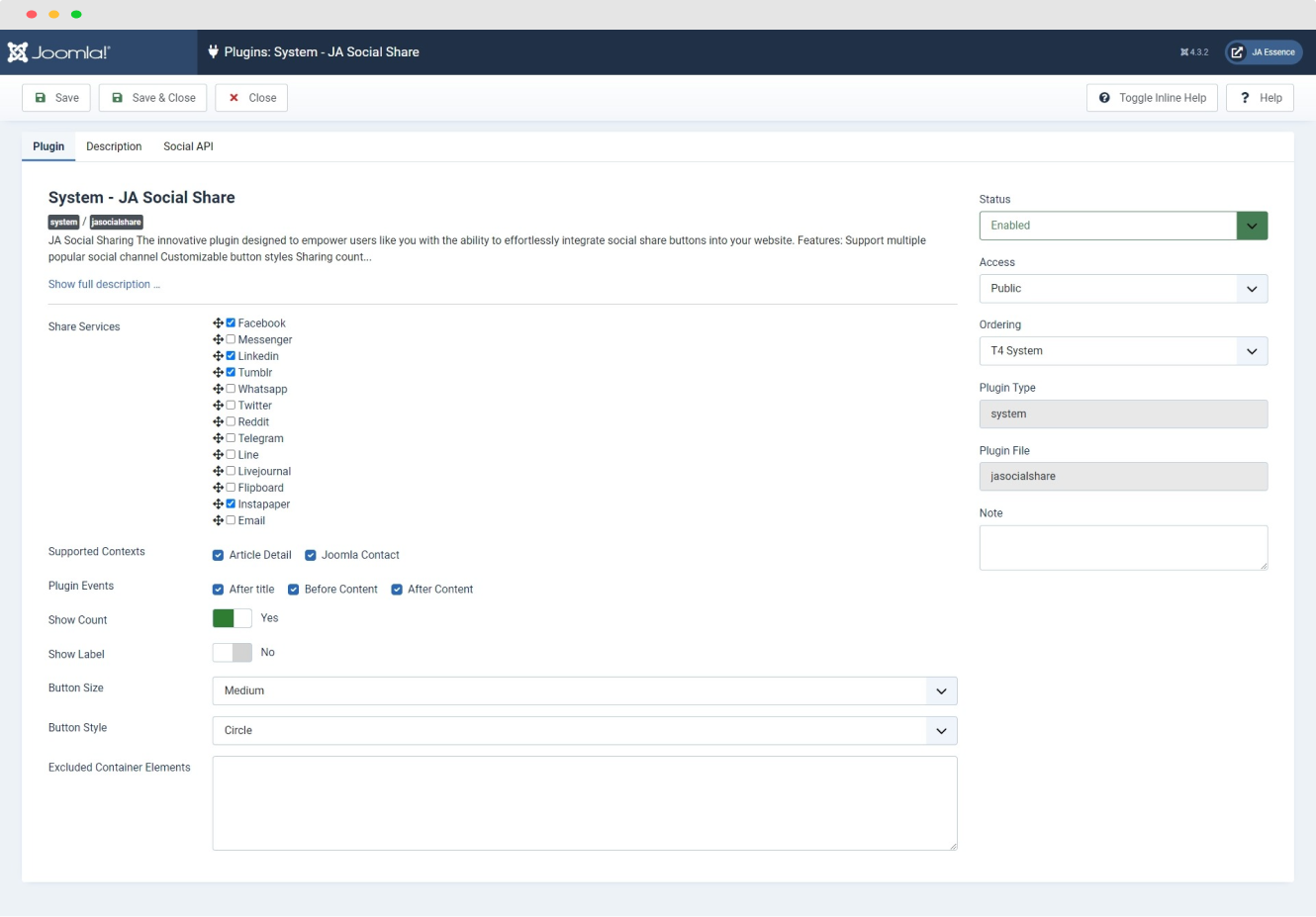
Task: Uncheck the After title plugin event
Action: [218, 590]
